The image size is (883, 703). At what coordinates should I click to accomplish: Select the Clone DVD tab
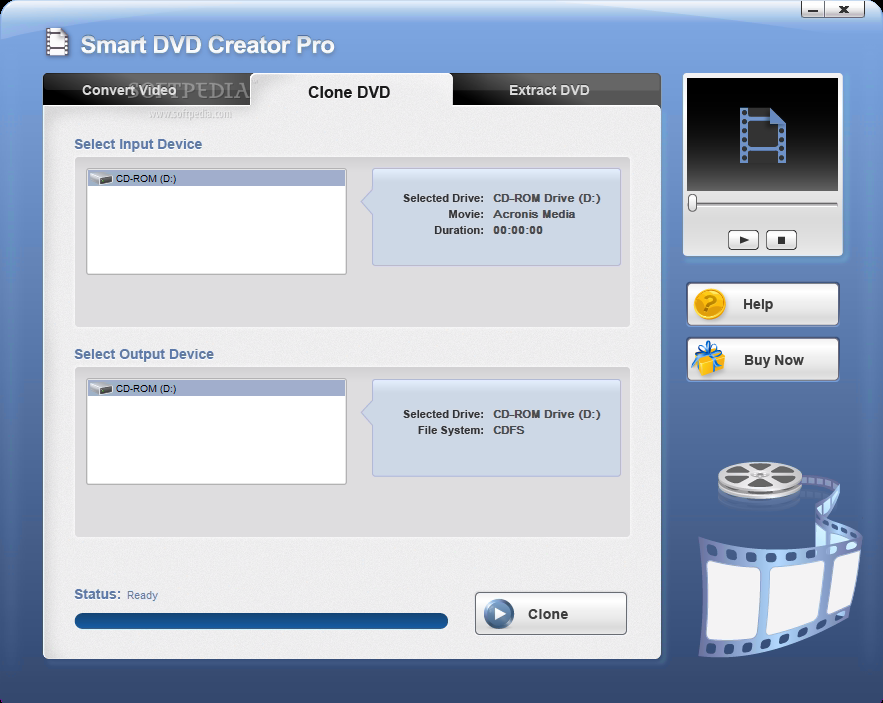(349, 92)
